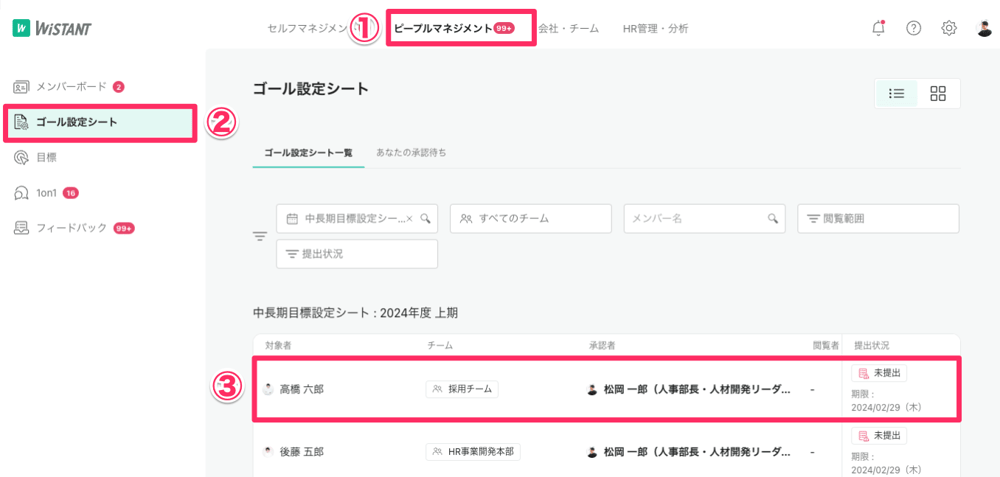Click the notification bell icon
The width and height of the screenshot is (1000, 477).
878,28
